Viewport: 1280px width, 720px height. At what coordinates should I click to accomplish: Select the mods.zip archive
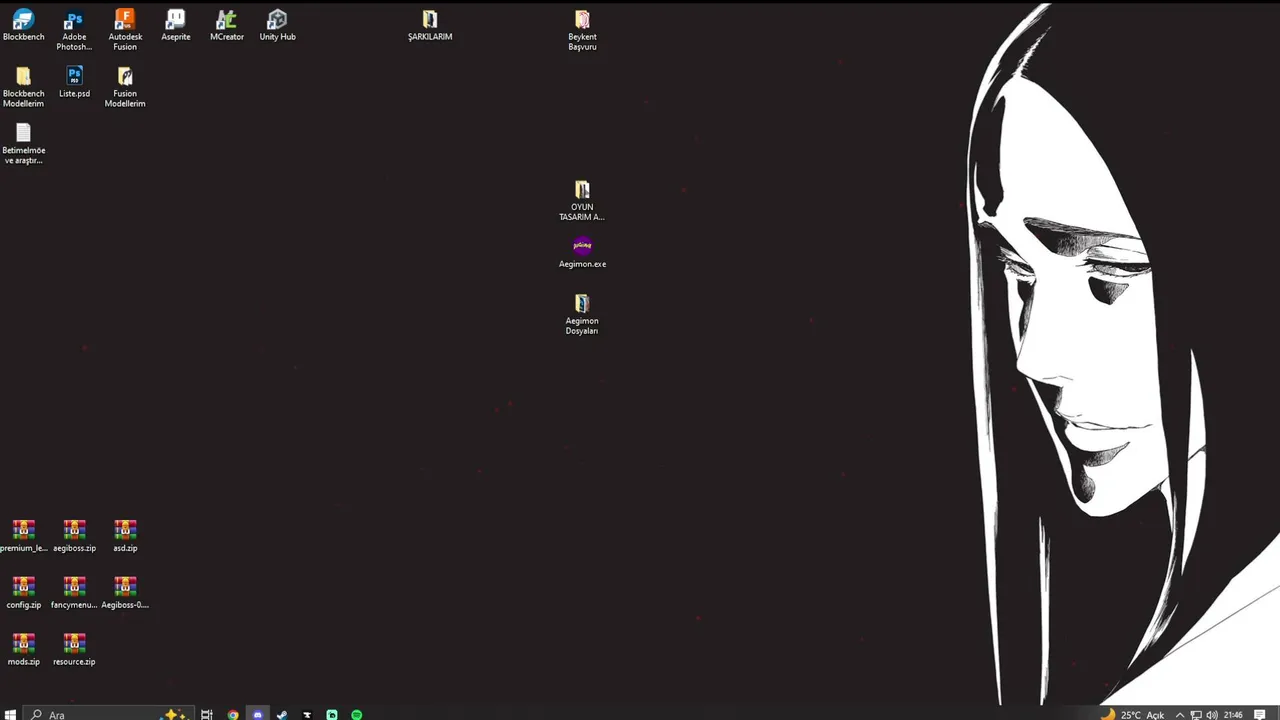tap(23, 651)
